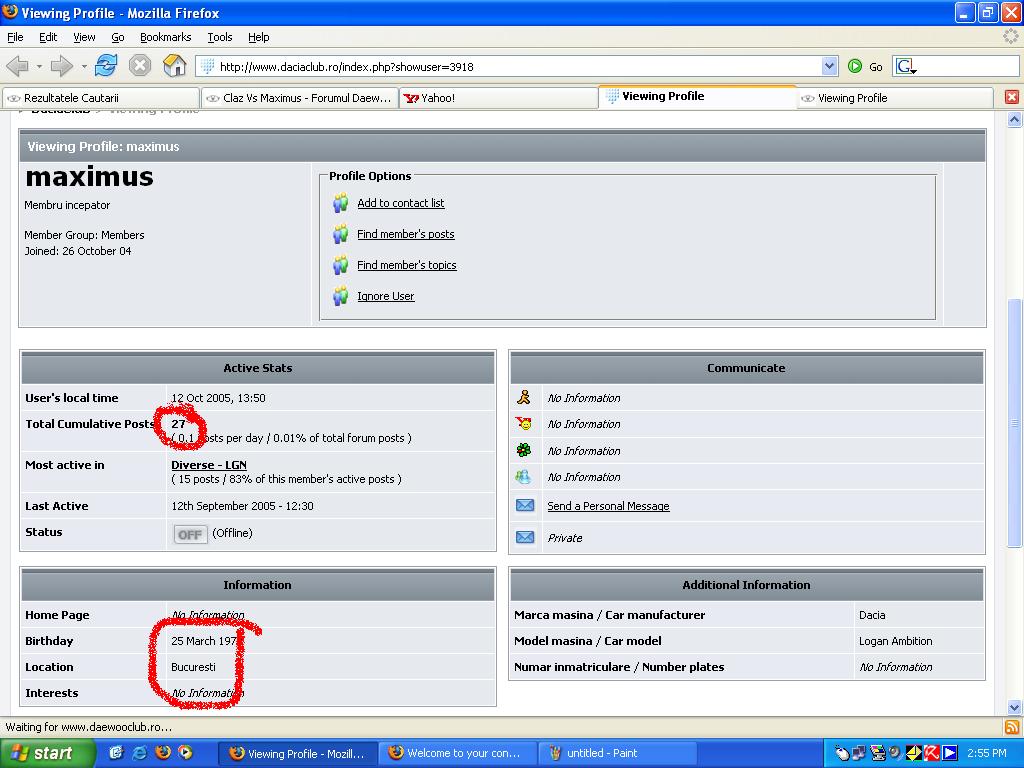1024x768 pixels.
Task: Click the Ignore User link
Action: coord(385,296)
